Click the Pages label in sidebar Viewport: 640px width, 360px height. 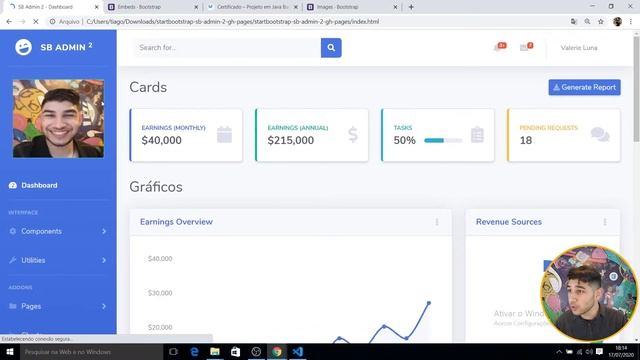[x=31, y=306]
